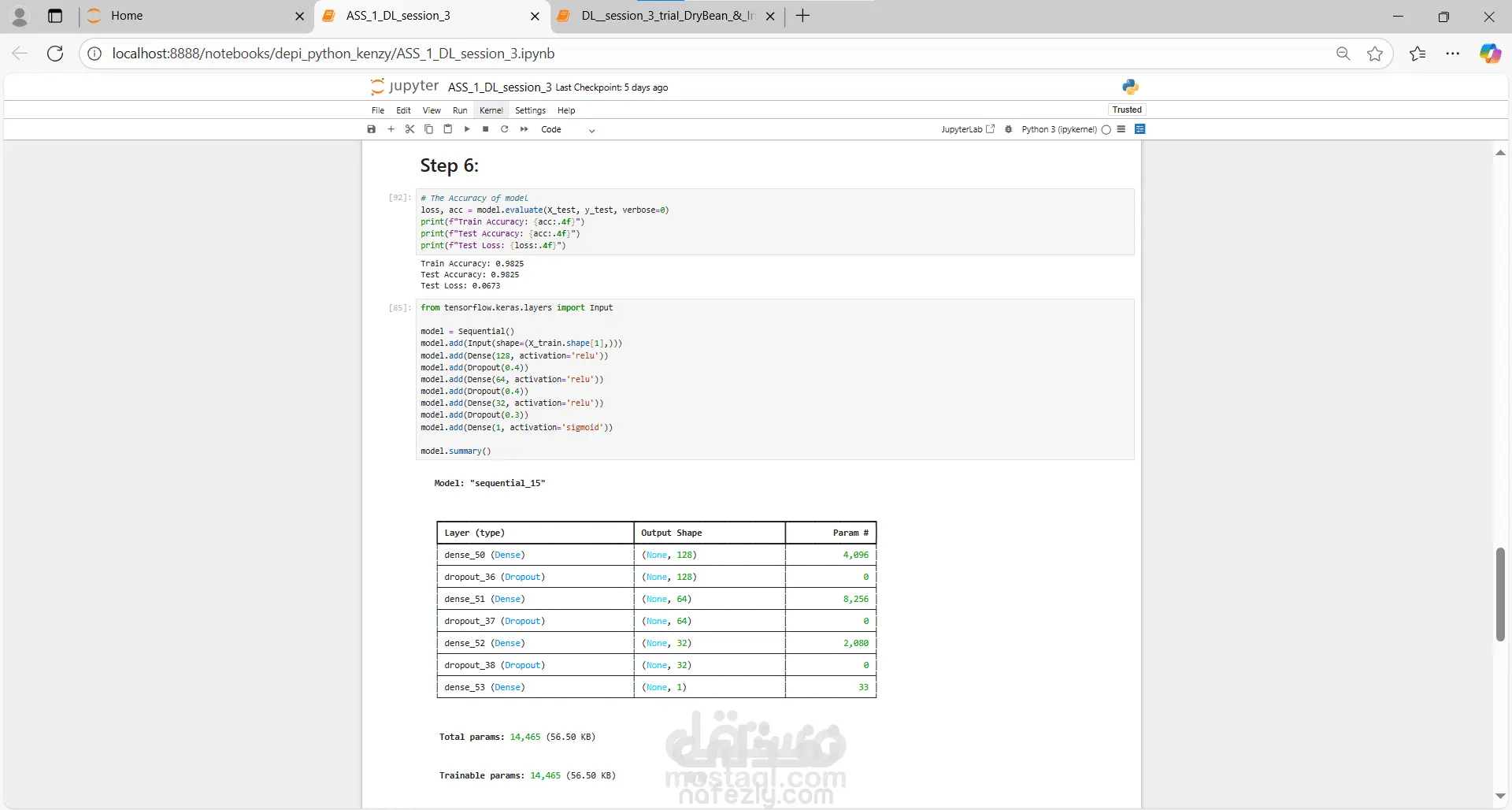Click the Last Checkpoint: 5 days ago text
Viewport: 1512px width, 810px height.
(x=612, y=87)
